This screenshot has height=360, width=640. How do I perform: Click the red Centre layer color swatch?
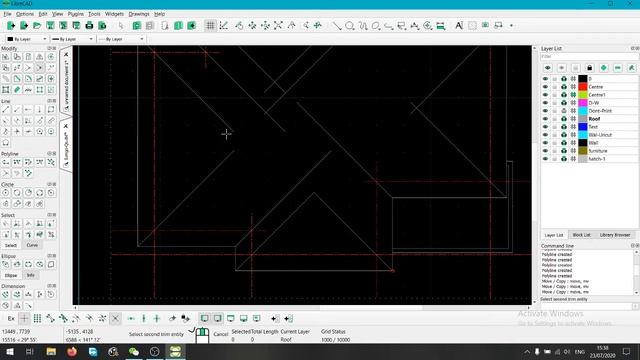[x=583, y=87]
